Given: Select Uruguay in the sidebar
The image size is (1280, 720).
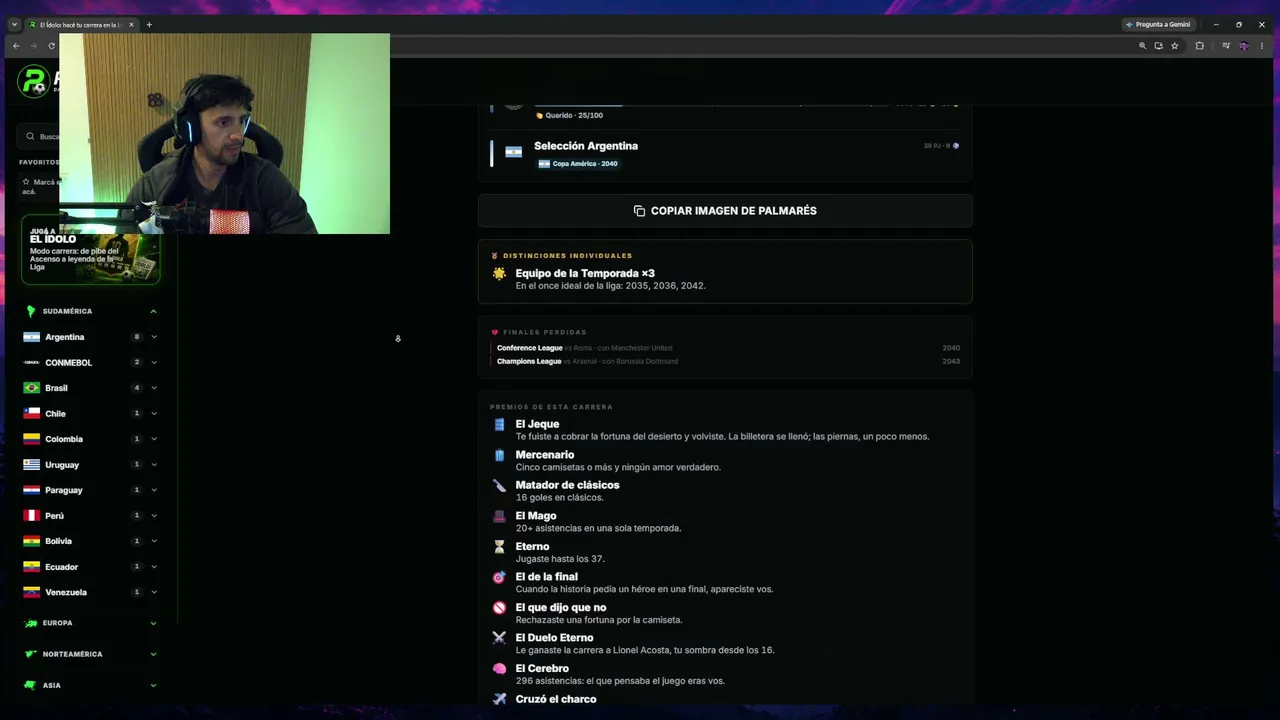Looking at the screenshot, I should (x=62, y=465).
